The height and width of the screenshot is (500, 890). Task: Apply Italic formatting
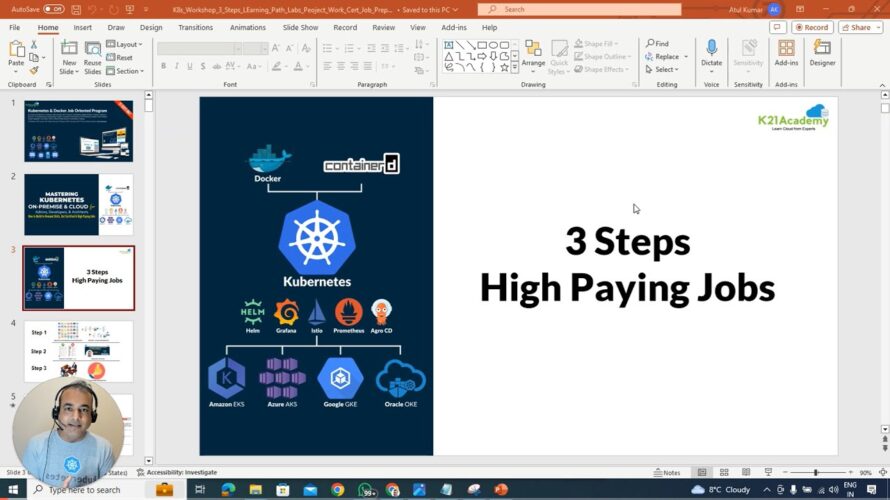coord(177,66)
